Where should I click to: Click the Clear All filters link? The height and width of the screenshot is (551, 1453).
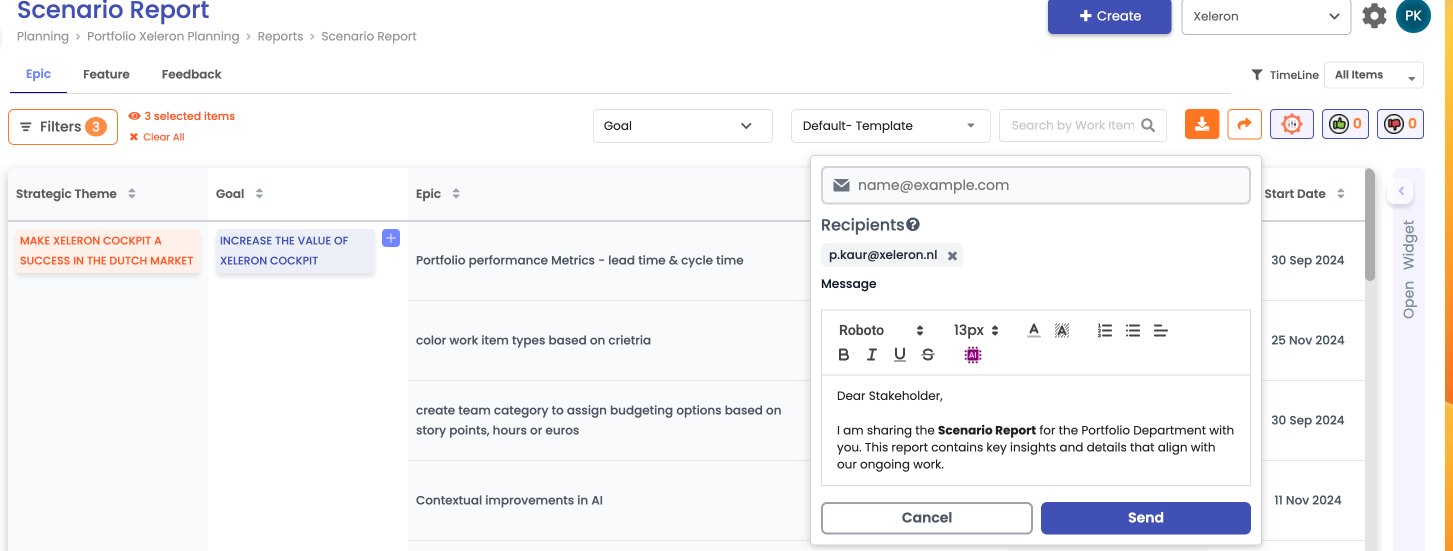163,137
